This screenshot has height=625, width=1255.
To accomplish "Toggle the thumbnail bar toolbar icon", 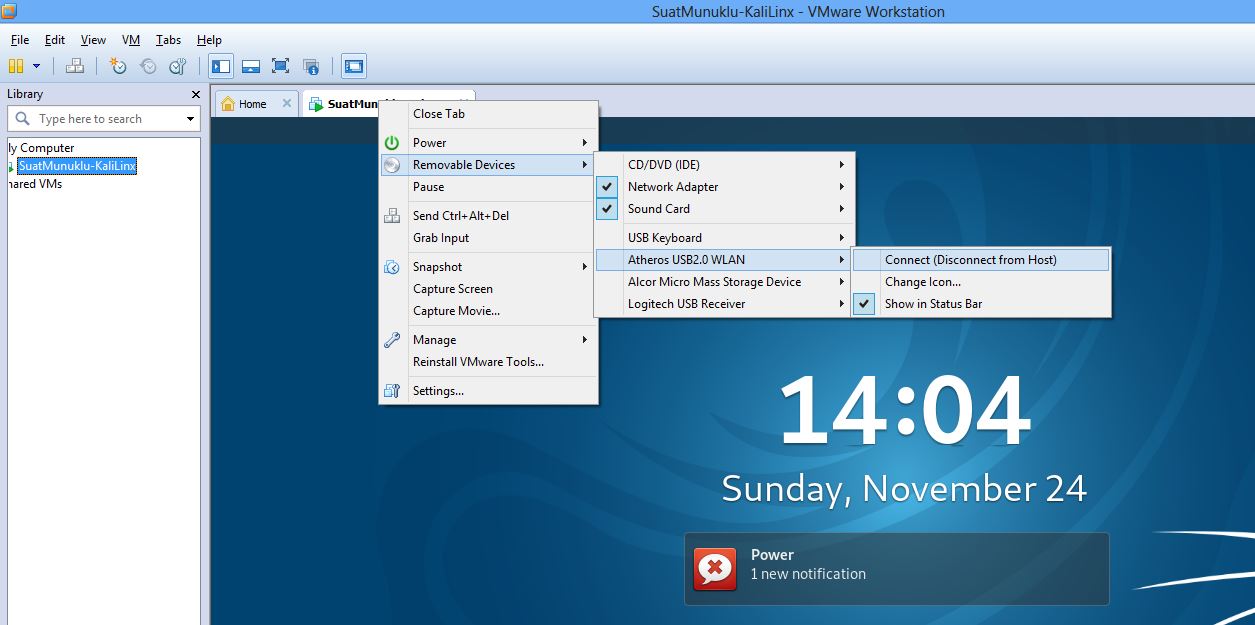I will point(251,66).
